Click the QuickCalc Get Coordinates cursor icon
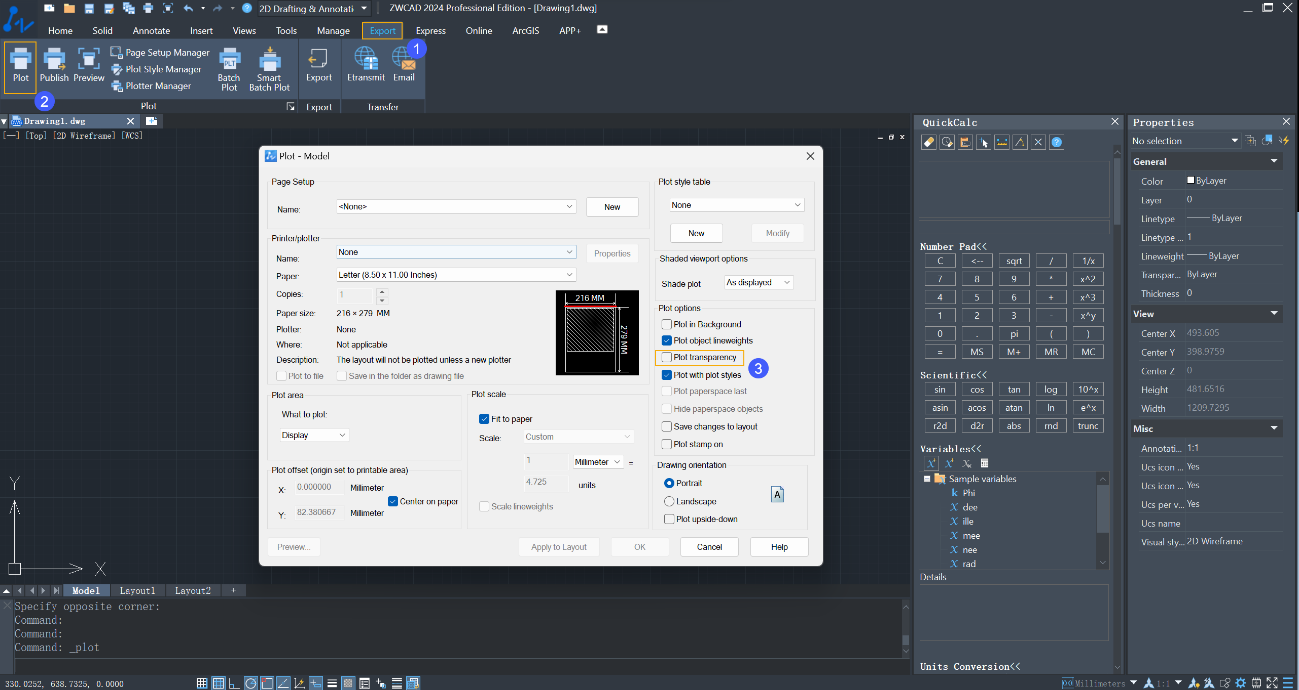 pos(983,142)
